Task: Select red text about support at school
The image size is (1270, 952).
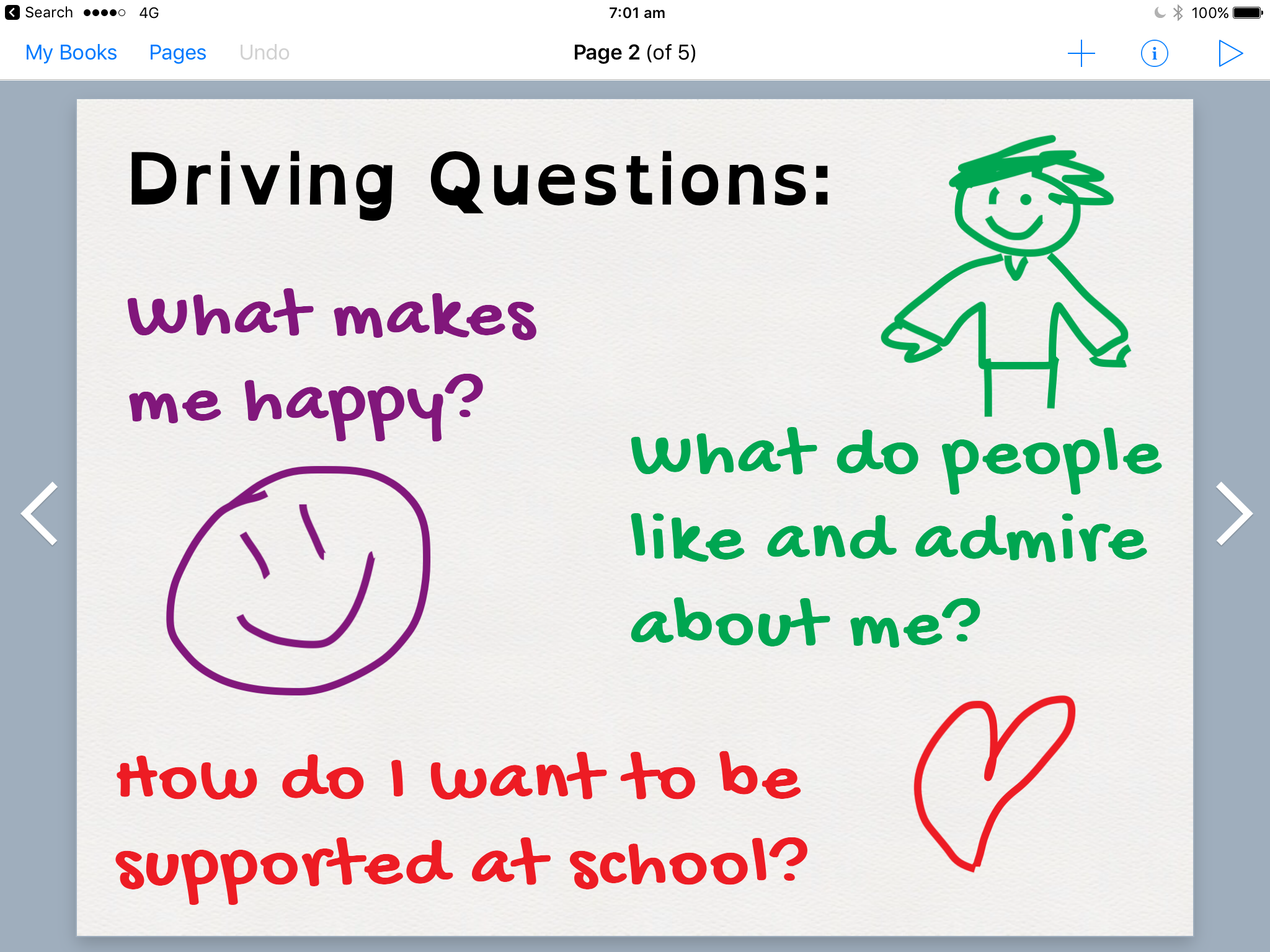Action: coord(462,826)
